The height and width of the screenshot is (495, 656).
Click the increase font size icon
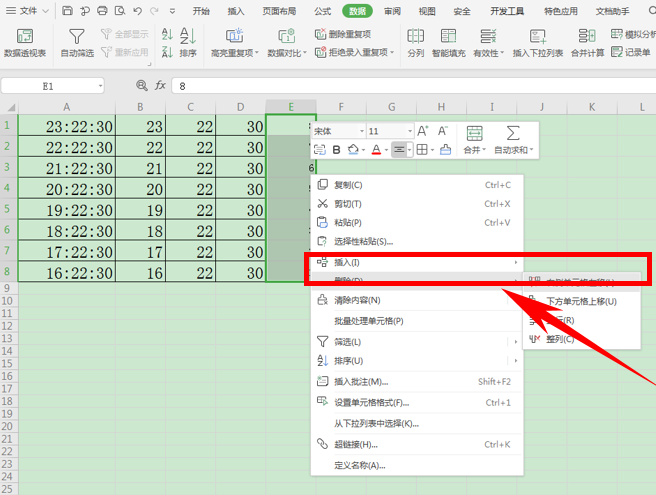(422, 131)
